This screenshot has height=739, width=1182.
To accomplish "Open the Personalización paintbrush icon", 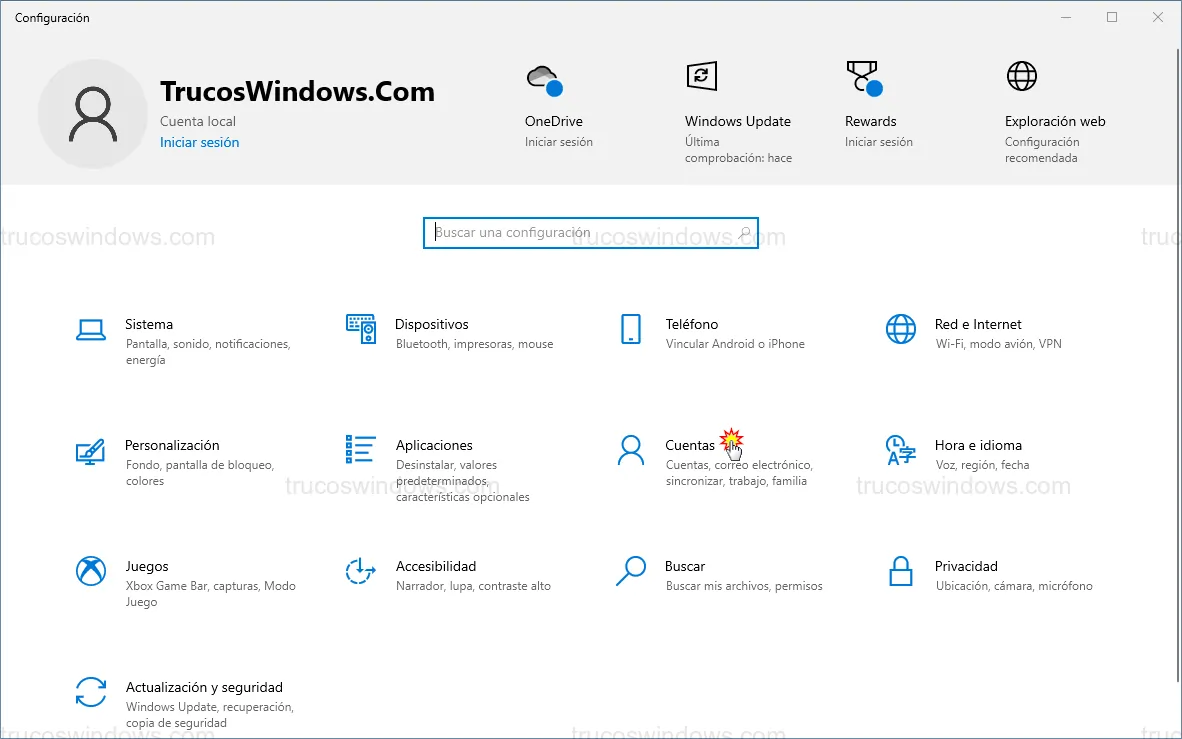I will pyautogui.click(x=91, y=451).
